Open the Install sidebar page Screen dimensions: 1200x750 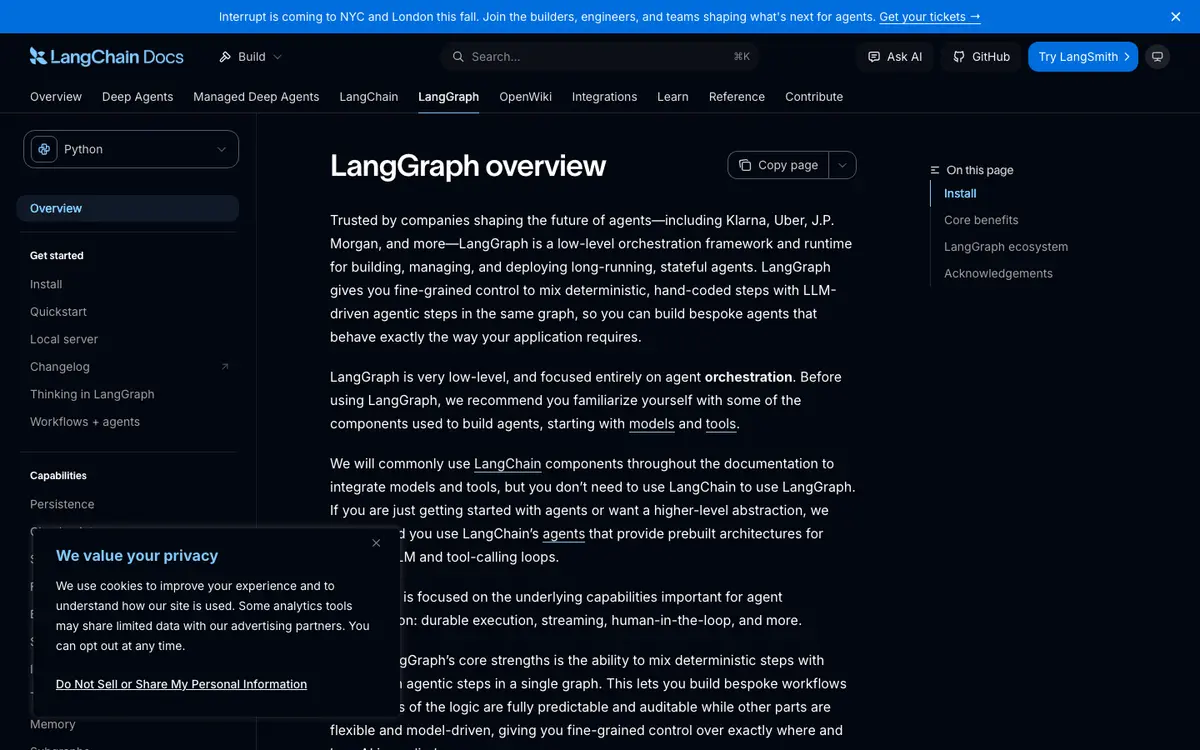[46, 284]
